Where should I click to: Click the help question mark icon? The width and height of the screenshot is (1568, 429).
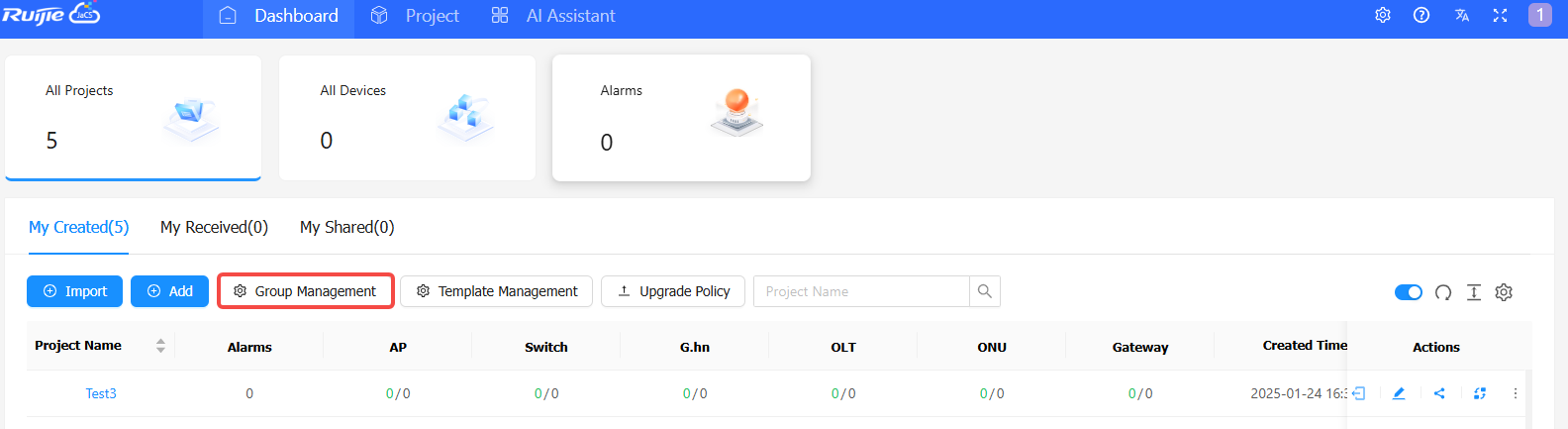1421,15
